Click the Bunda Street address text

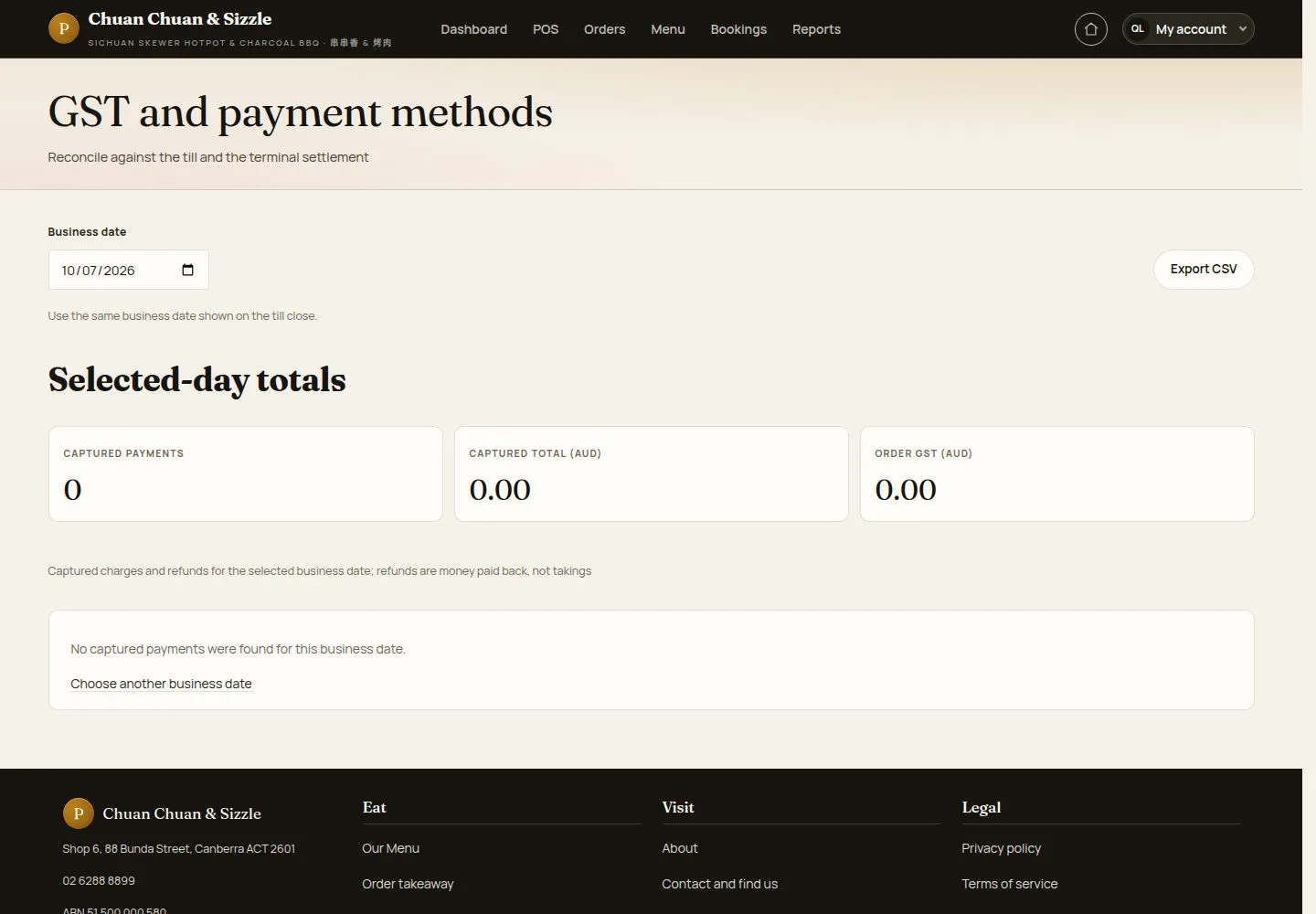click(178, 849)
